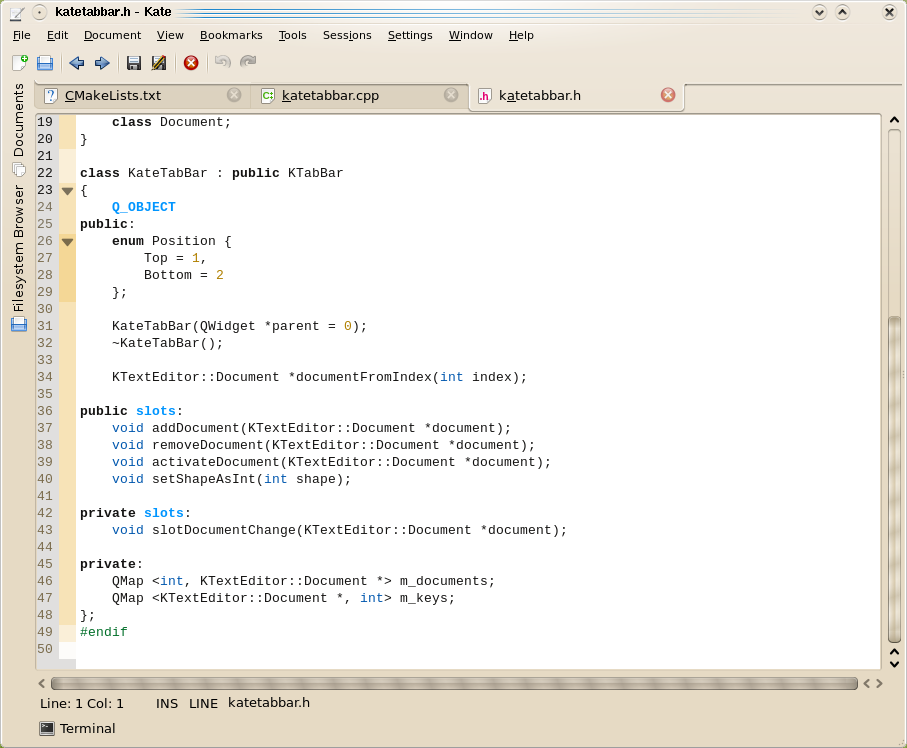Switch to the CMakeLists.txt tab
907x748 pixels.
[142, 95]
